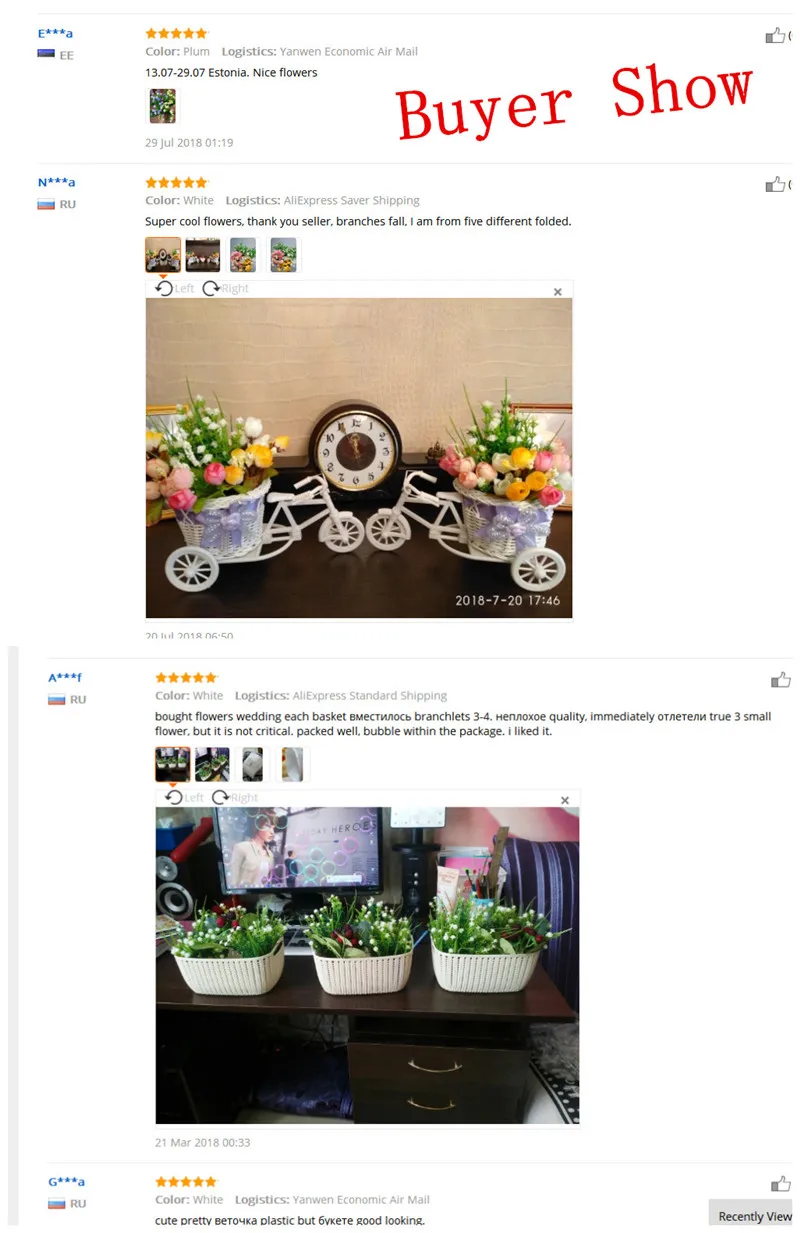Click thumbs-up icon on E***a's review
This screenshot has width=800, height=1233.
[775, 36]
